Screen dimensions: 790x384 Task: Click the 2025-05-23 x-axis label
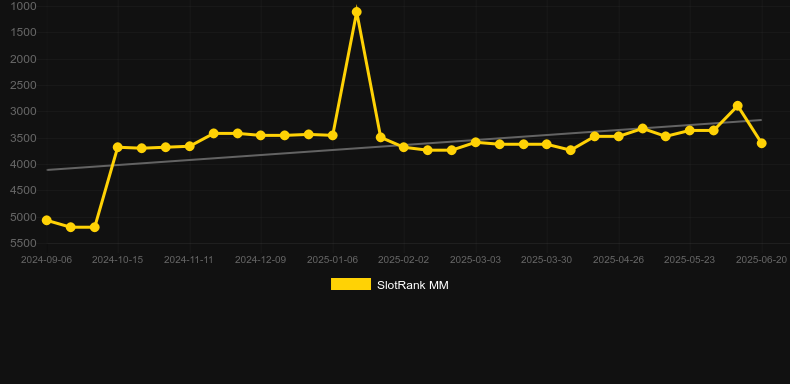[690, 260]
